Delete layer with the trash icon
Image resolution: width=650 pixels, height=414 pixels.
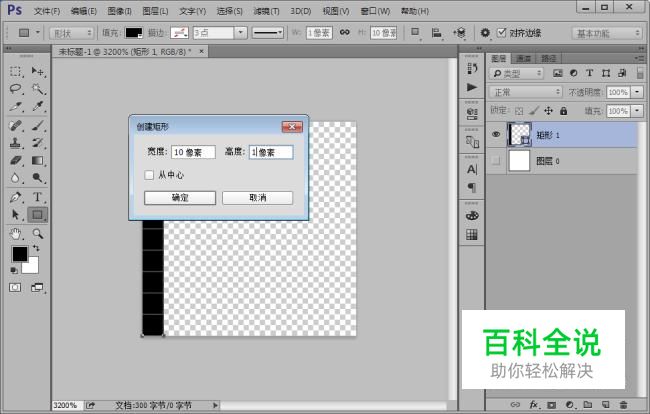623,404
